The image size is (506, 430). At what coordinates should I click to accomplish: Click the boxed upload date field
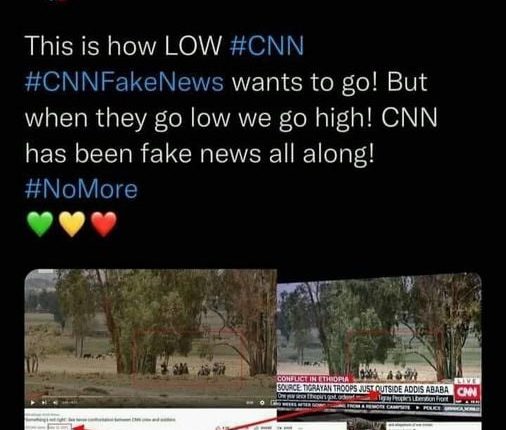[x=59, y=427]
